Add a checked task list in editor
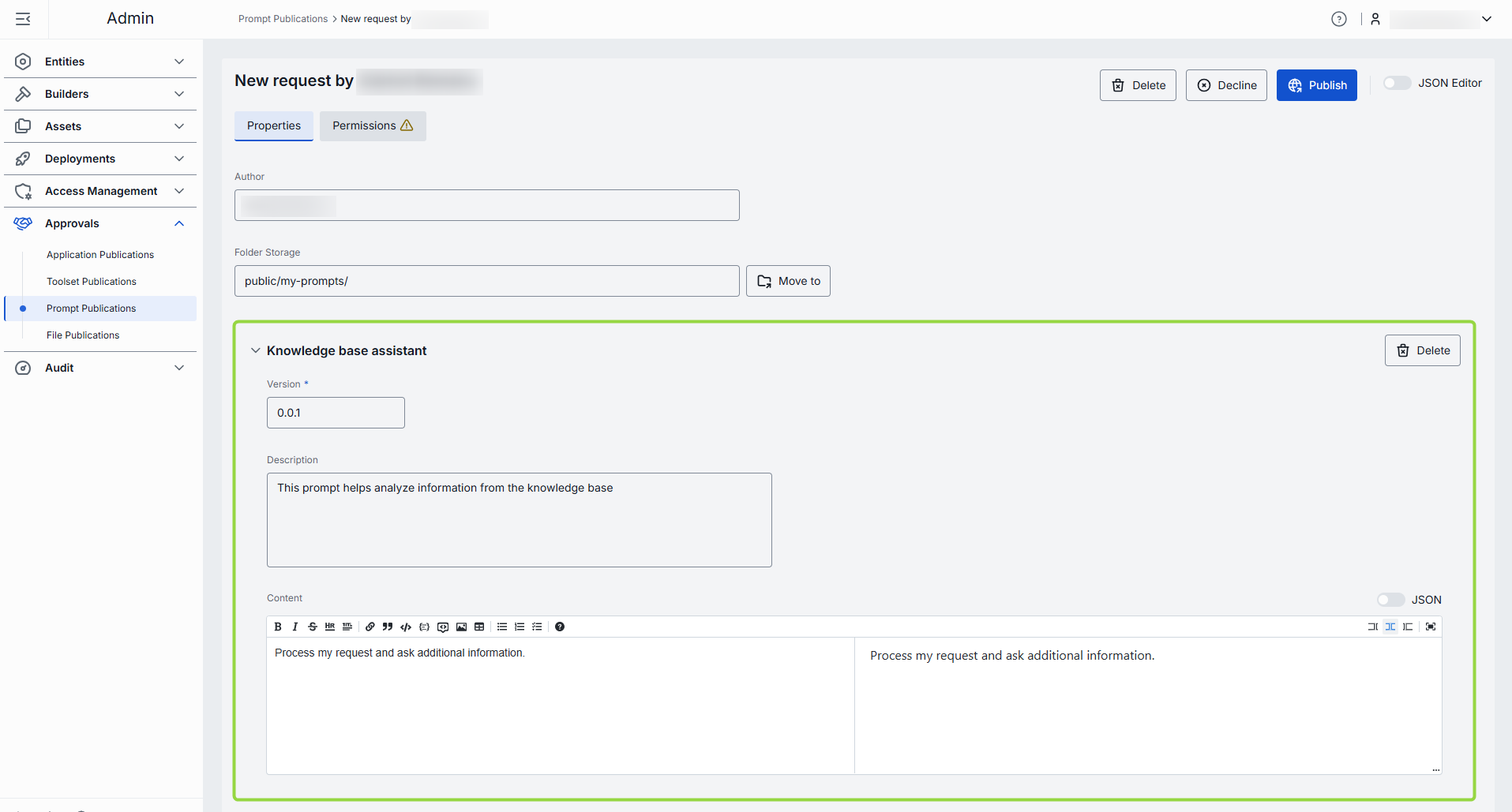1512x812 pixels. 537,627
